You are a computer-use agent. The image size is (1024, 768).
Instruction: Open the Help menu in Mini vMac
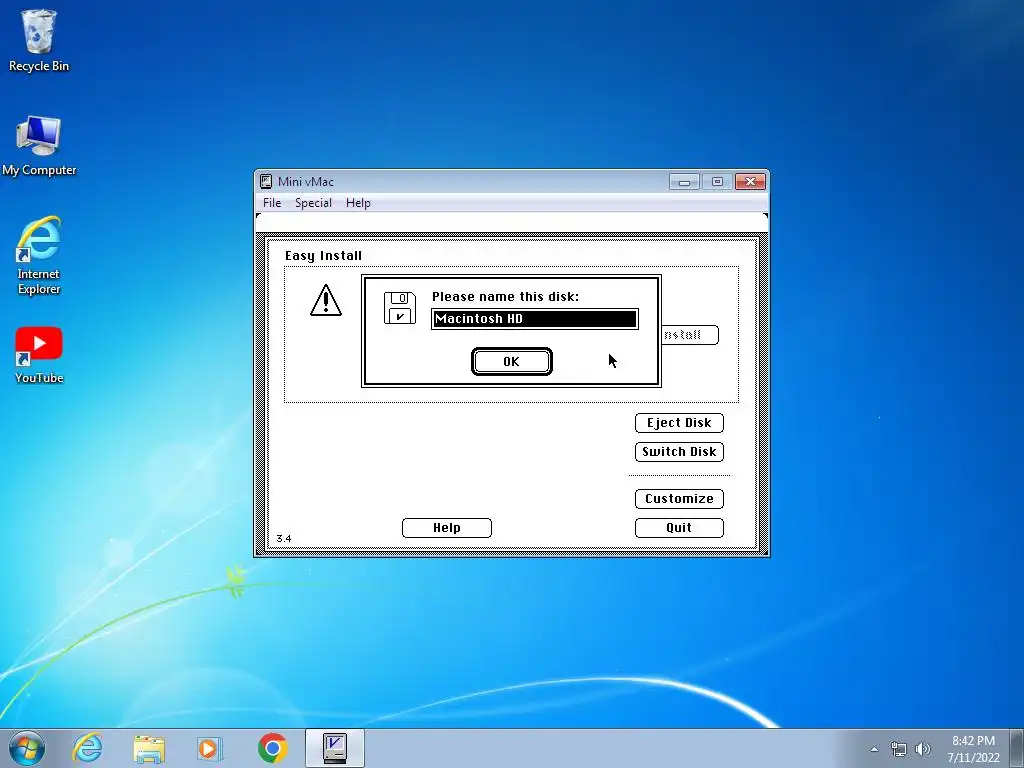358,202
